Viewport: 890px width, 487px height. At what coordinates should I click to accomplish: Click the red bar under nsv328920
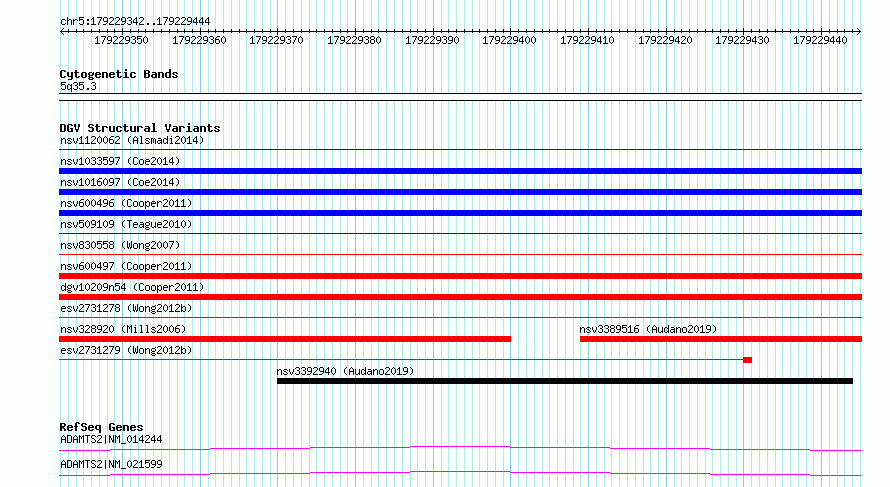pyautogui.click(x=285, y=339)
